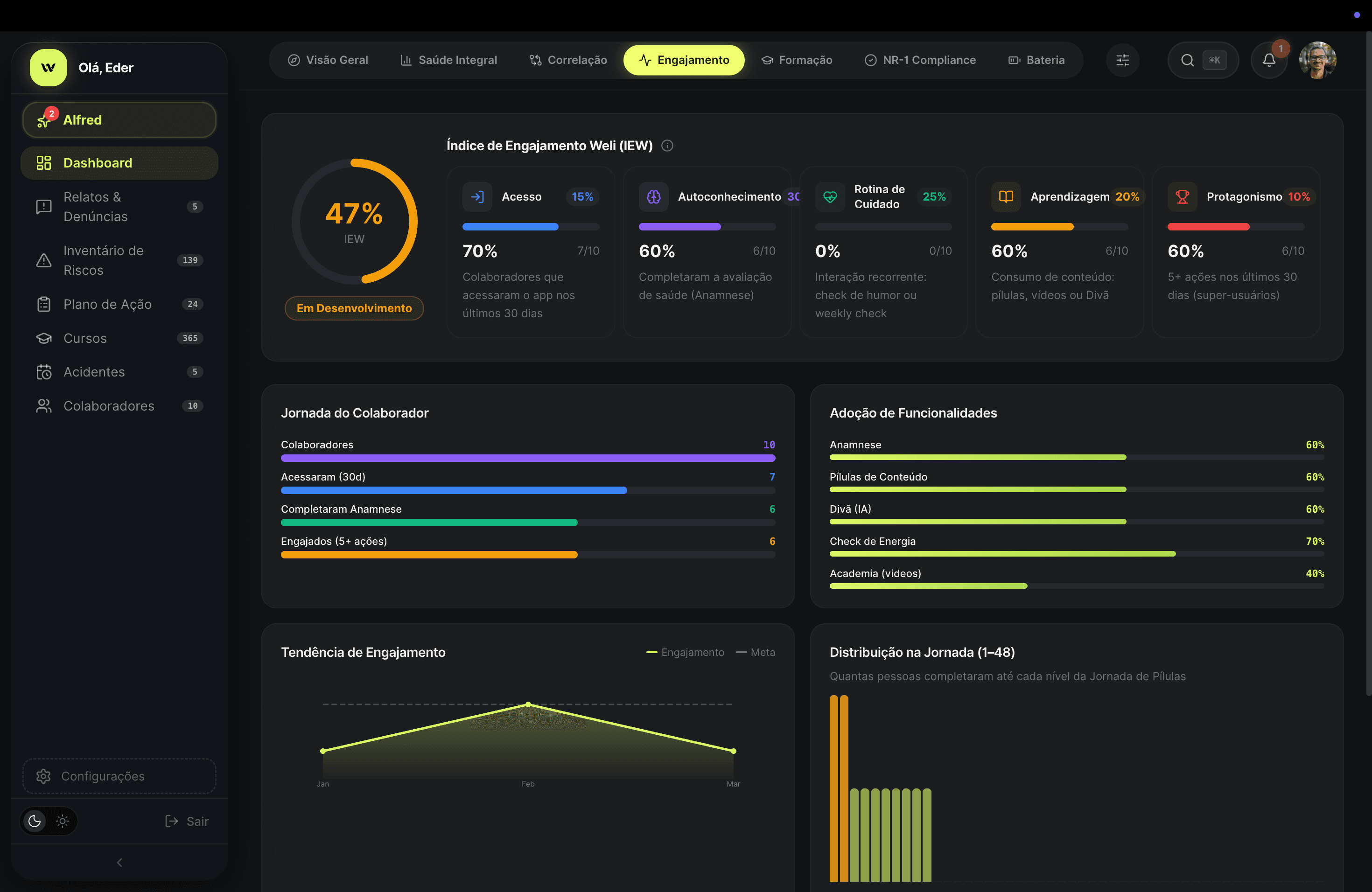Open the user avatar menu
The height and width of the screenshot is (892, 1372).
pyautogui.click(x=1317, y=60)
